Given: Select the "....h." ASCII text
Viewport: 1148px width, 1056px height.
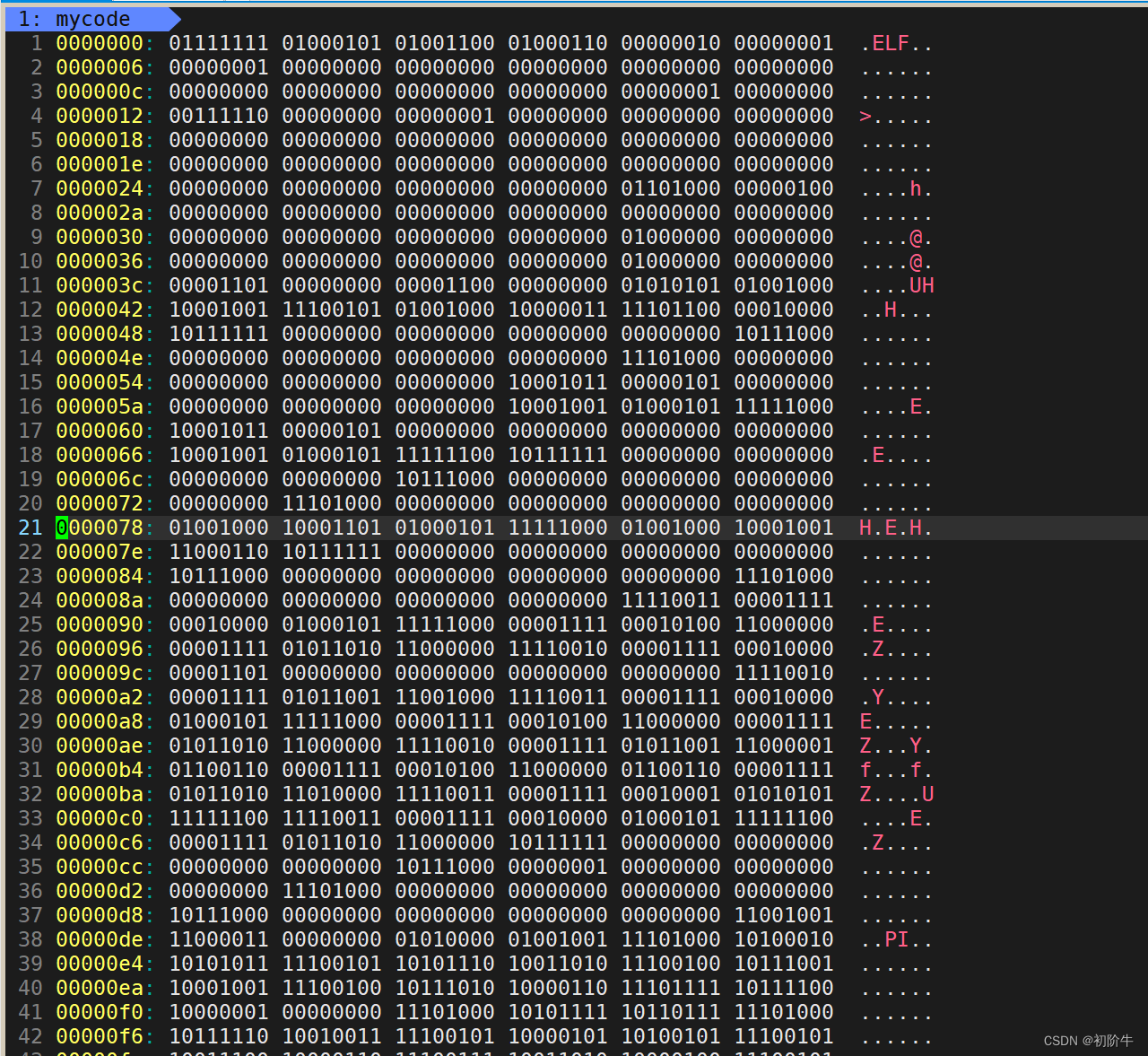Looking at the screenshot, I should pos(896,188).
